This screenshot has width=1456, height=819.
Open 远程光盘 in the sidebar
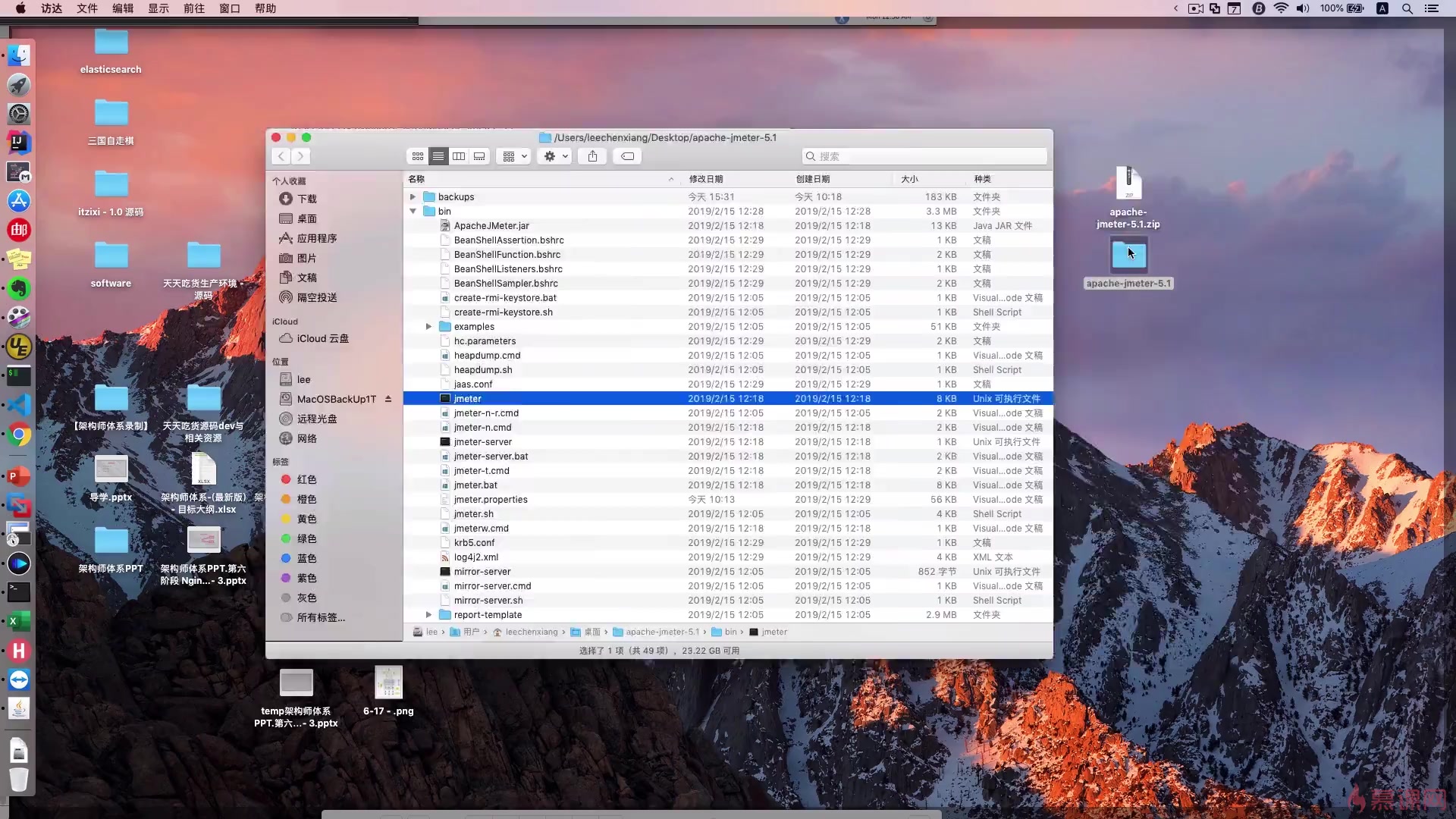coord(316,419)
